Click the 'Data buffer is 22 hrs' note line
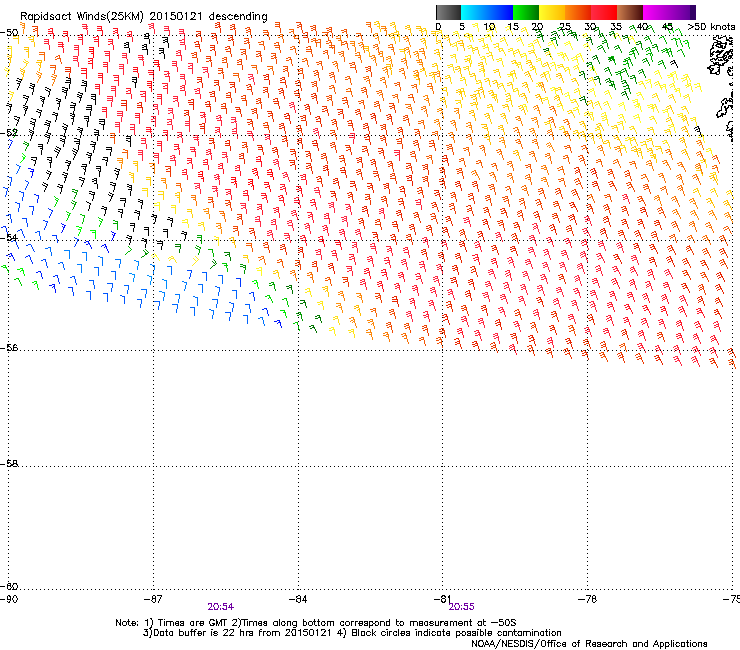 (352, 633)
